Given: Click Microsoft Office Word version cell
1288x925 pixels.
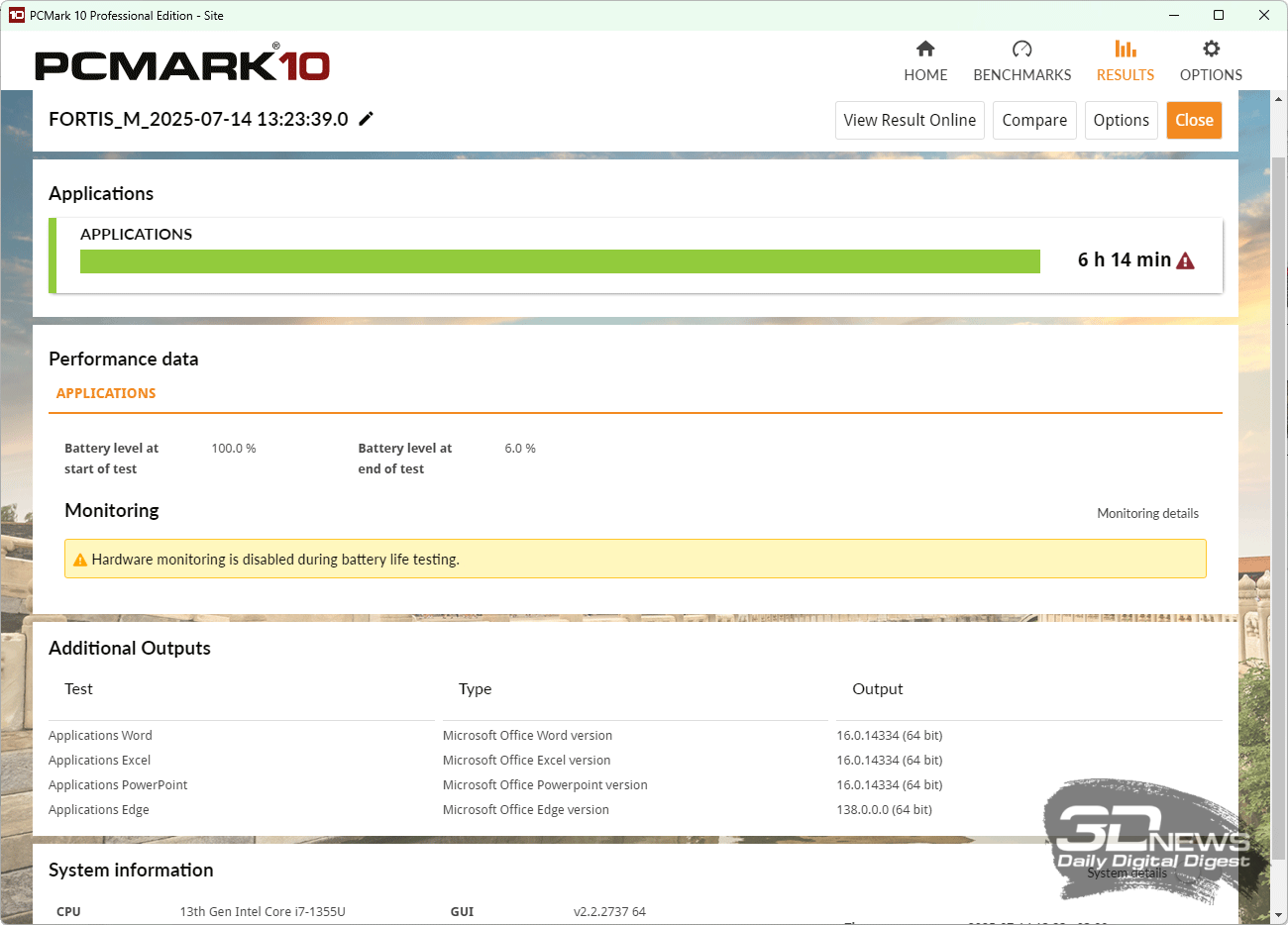Looking at the screenshot, I should pos(527,736).
